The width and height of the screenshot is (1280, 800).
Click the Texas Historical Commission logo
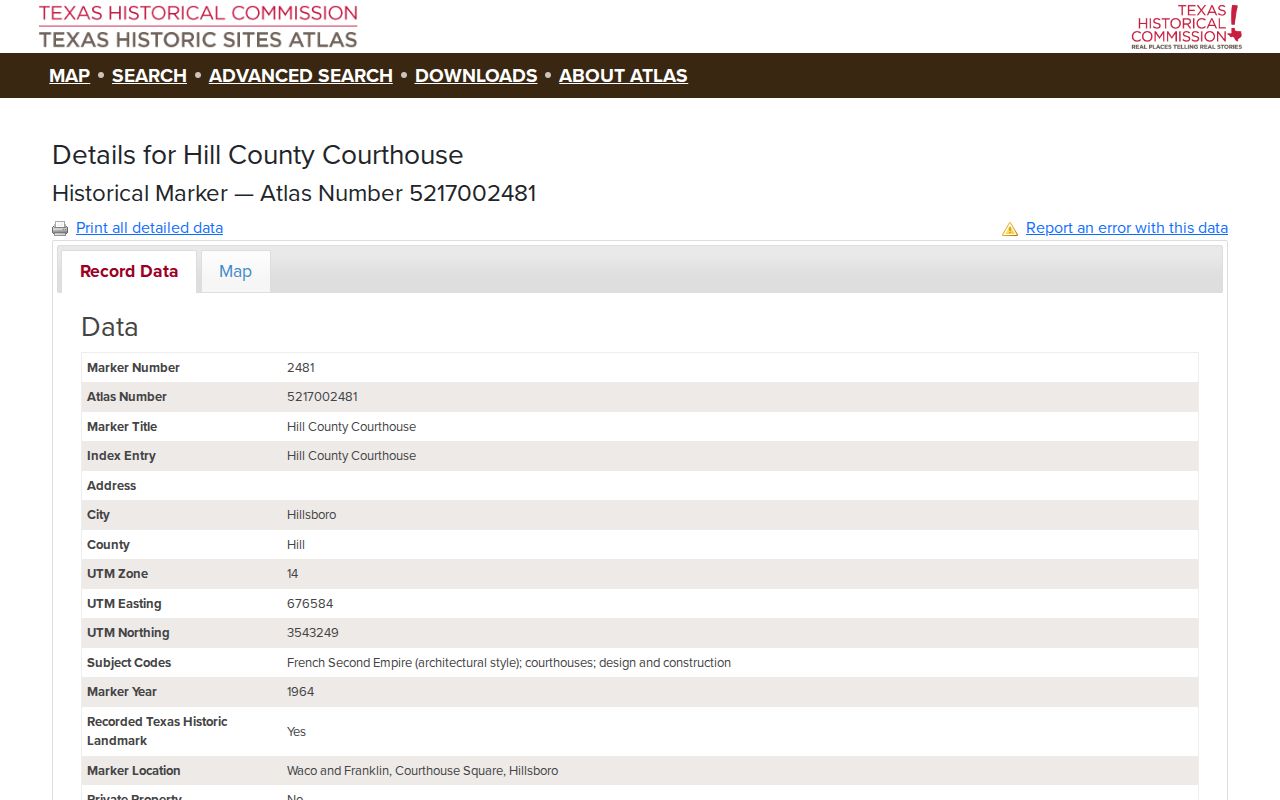[x=1186, y=27]
